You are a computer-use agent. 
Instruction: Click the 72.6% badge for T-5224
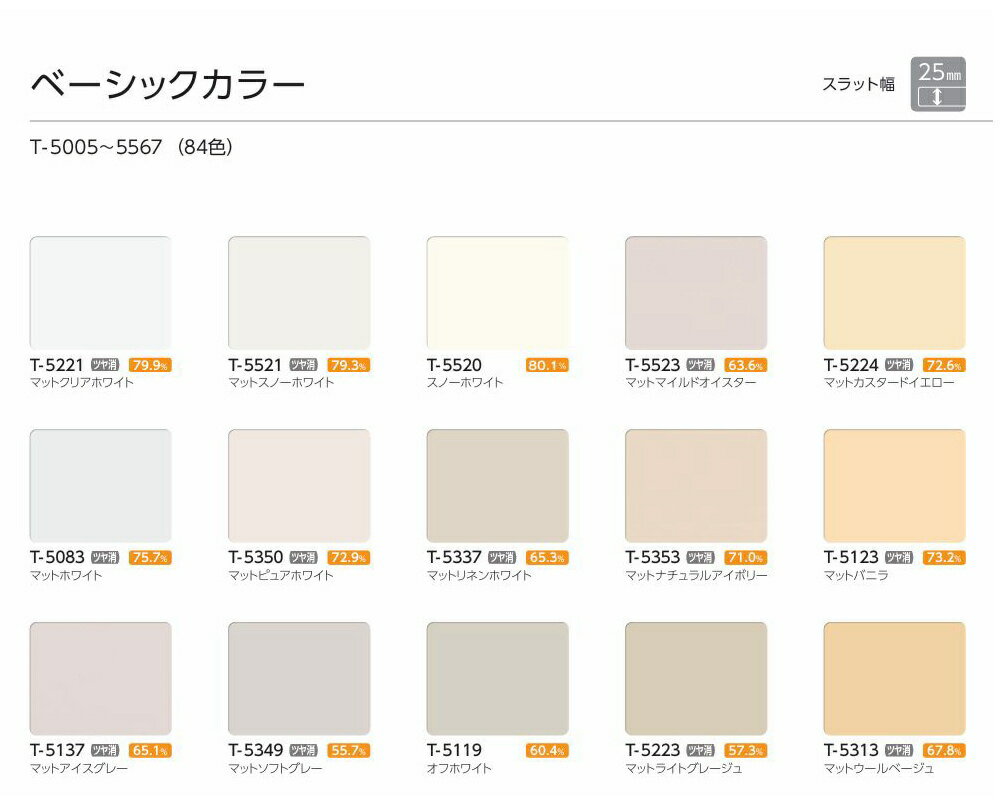[943, 365]
